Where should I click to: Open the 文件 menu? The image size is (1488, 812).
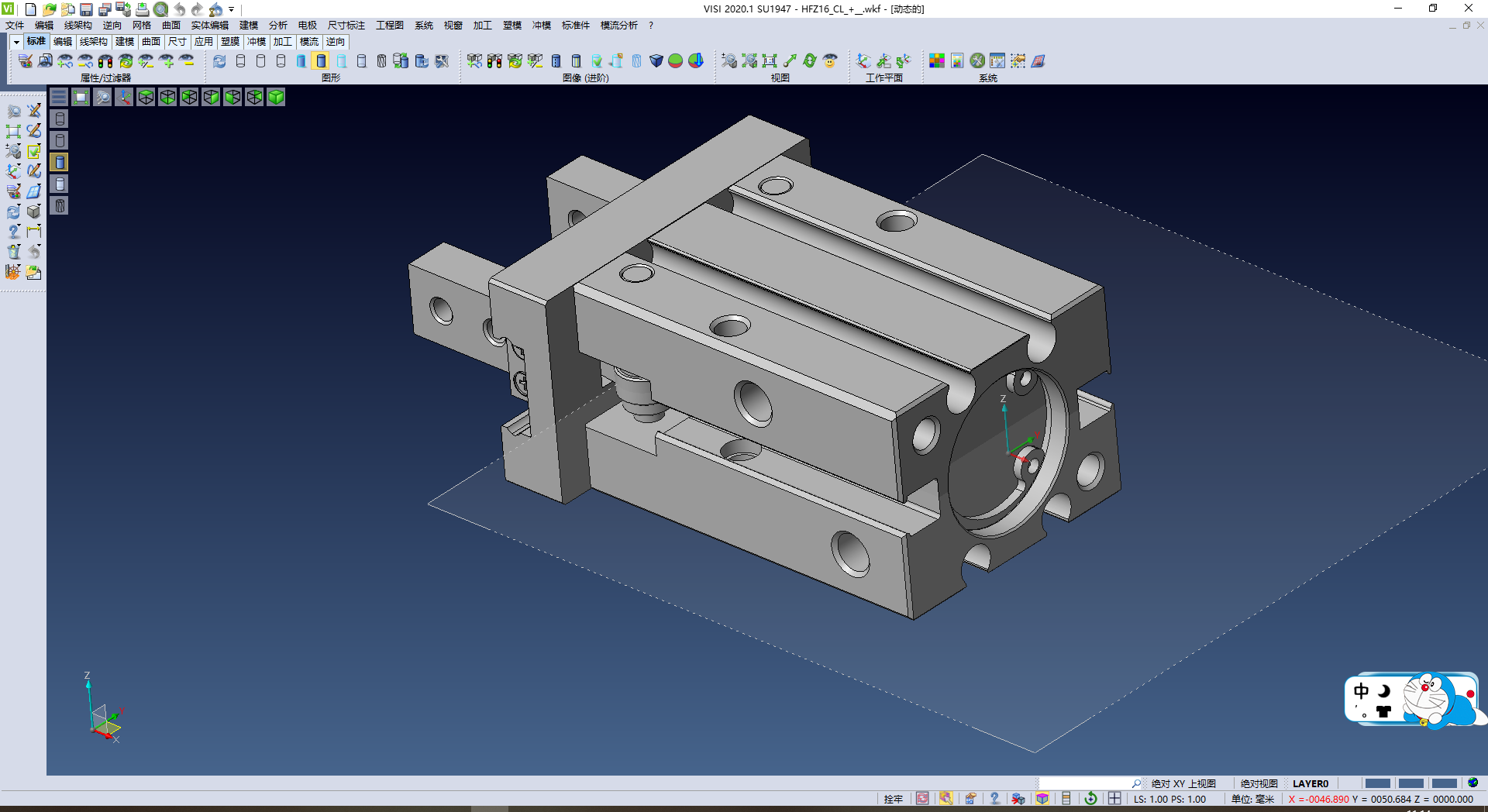coord(15,26)
